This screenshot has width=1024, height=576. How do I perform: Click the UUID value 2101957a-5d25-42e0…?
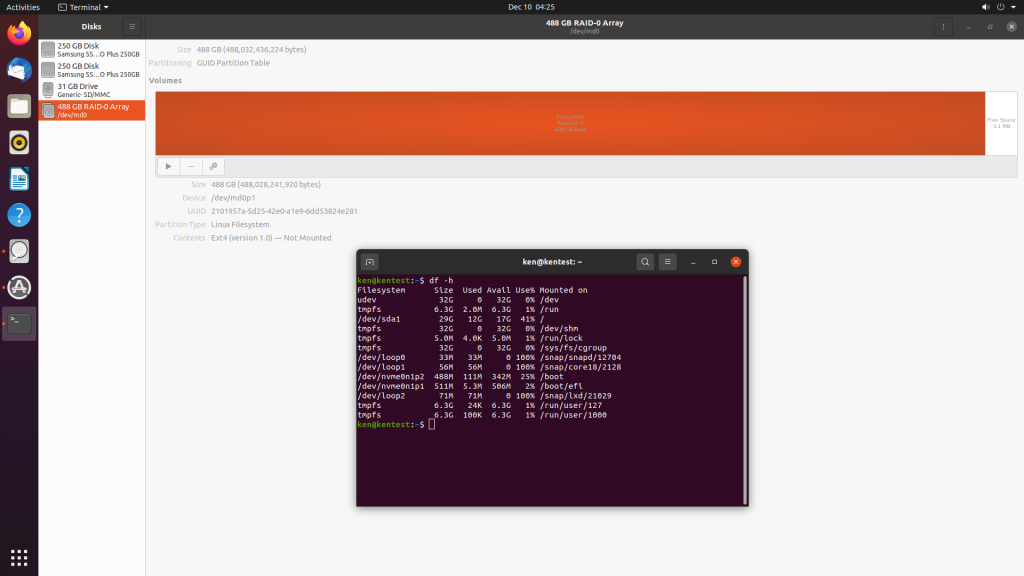(x=284, y=211)
